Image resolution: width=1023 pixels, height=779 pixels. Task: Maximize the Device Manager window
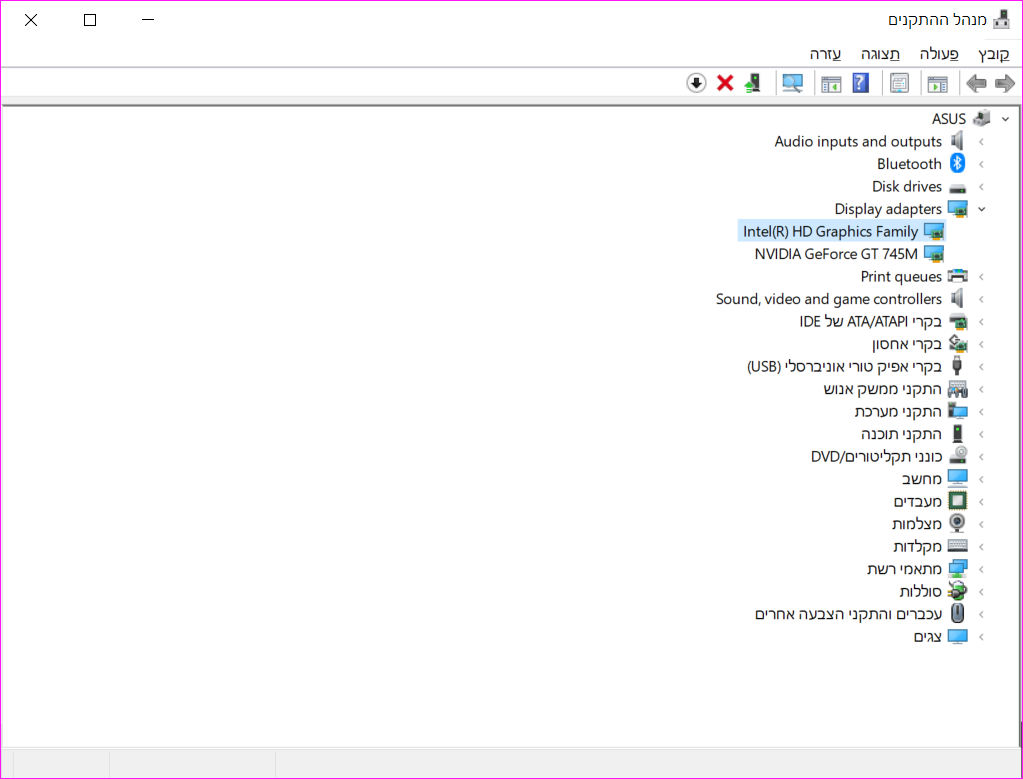pyautogui.click(x=90, y=20)
